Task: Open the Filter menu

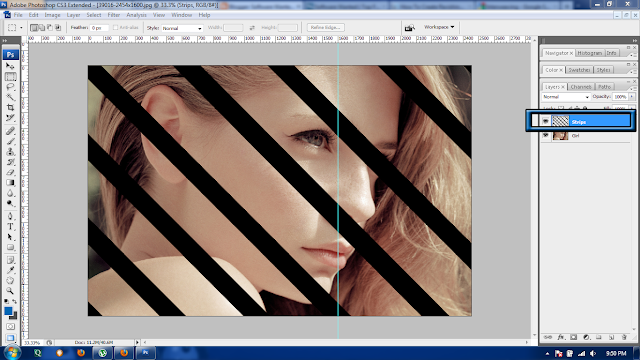Action: 113,15
